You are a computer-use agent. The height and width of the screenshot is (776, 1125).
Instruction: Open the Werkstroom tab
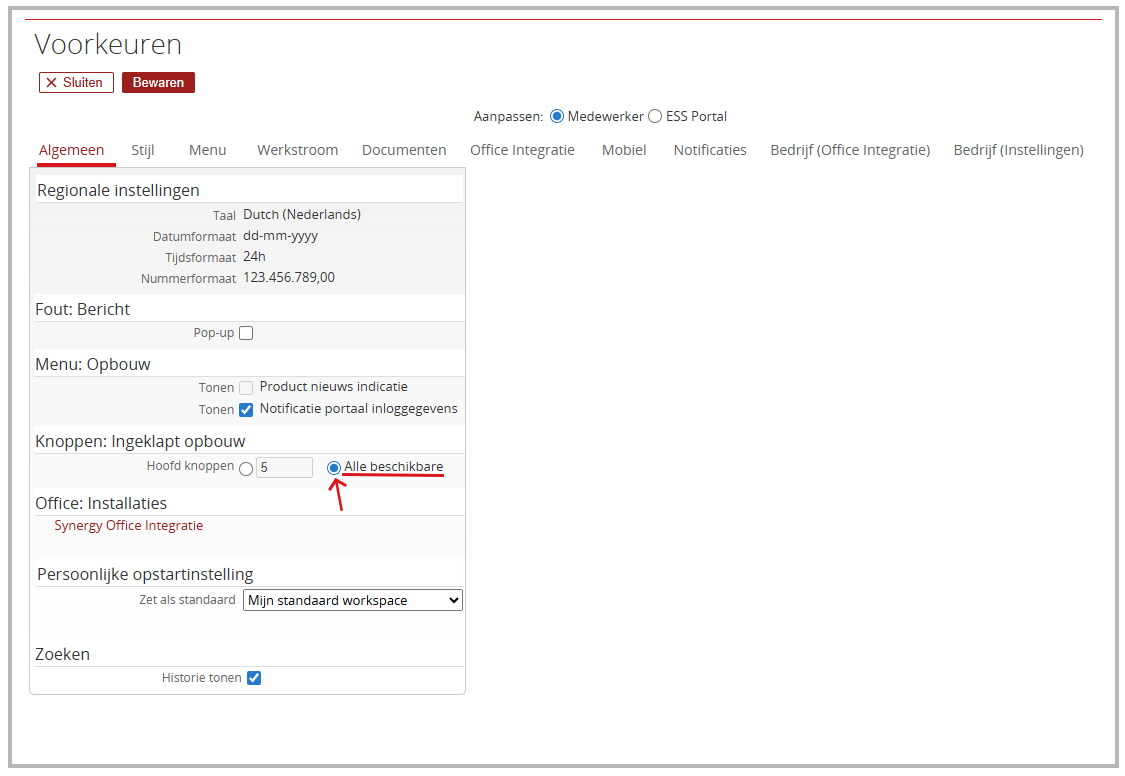(x=297, y=150)
